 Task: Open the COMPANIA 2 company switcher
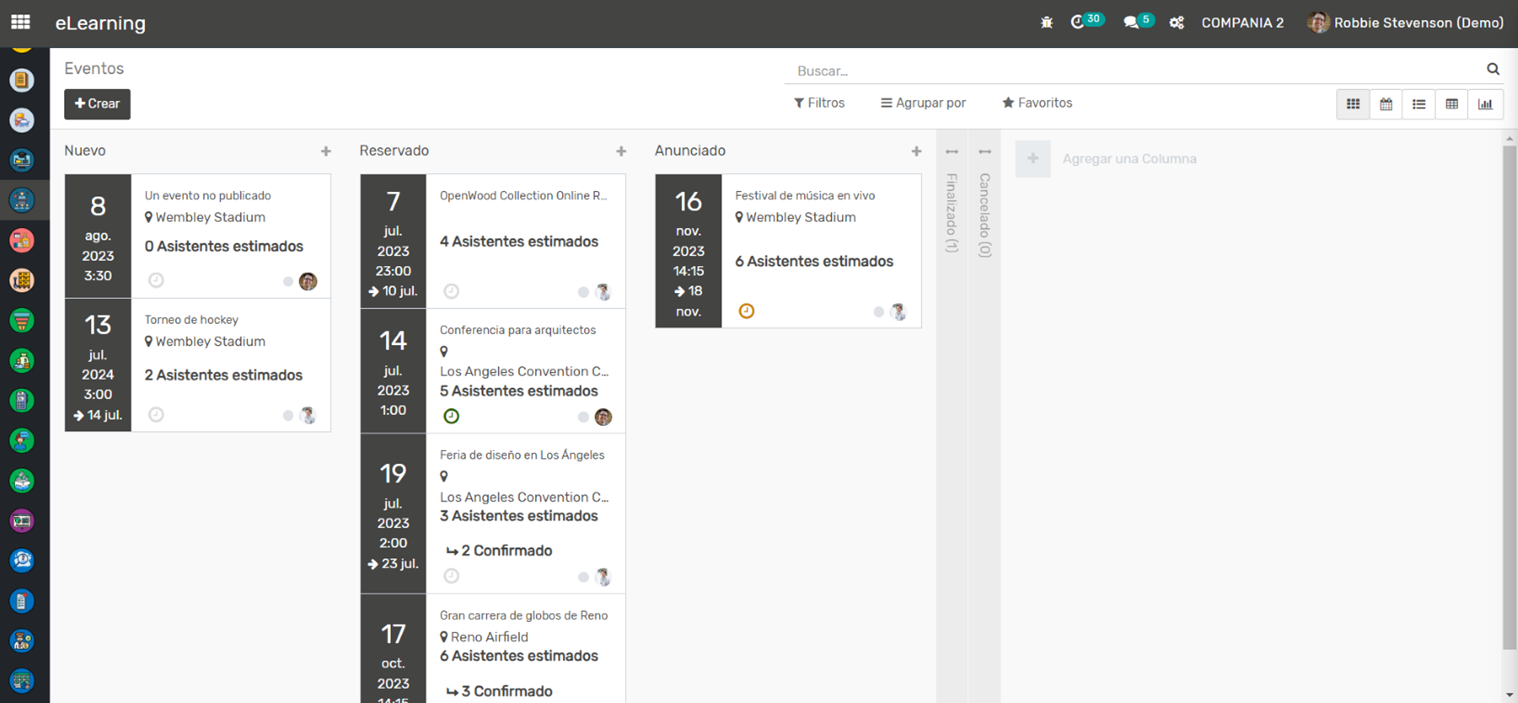(x=1242, y=23)
